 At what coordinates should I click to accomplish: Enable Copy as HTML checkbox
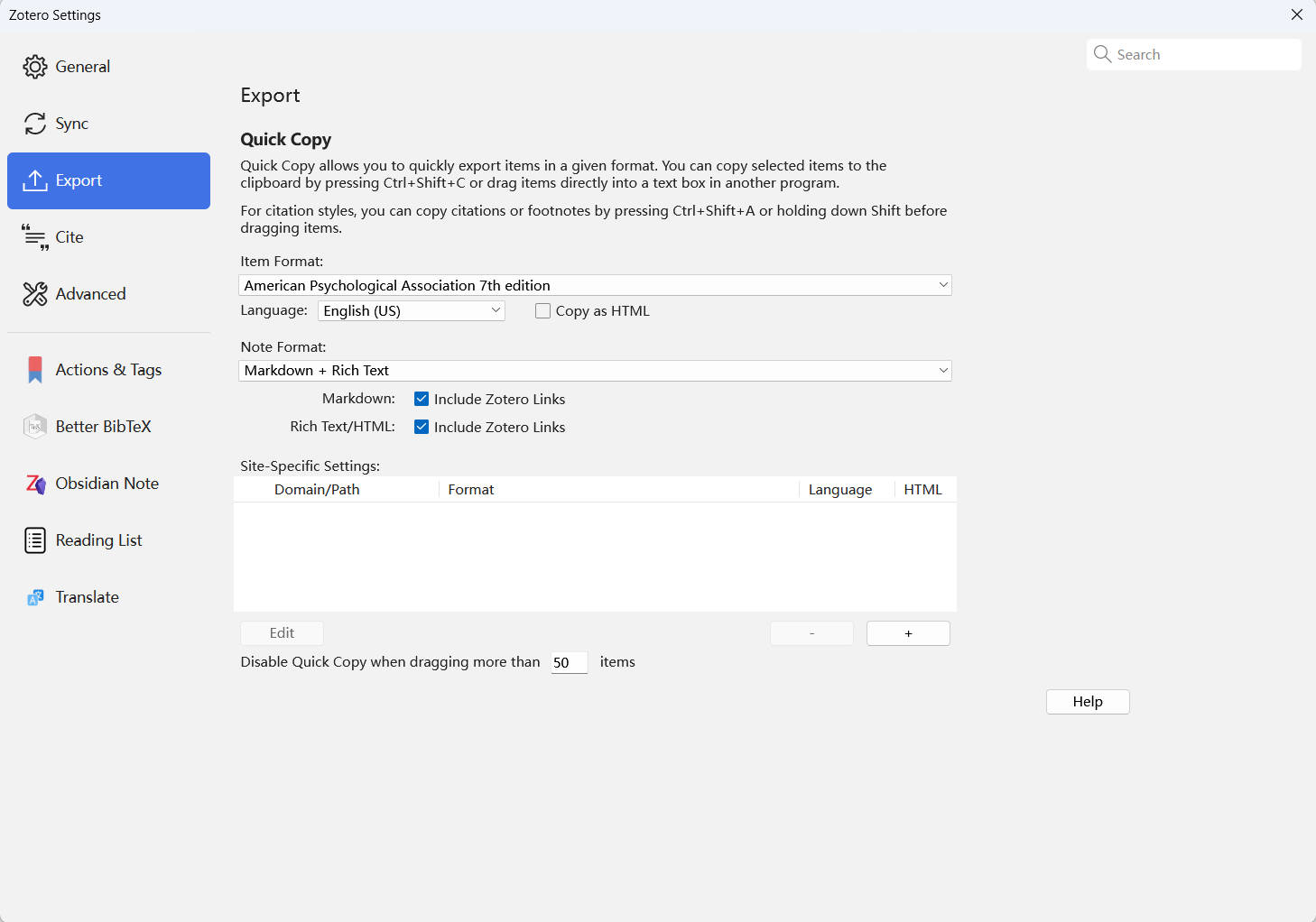tap(542, 311)
